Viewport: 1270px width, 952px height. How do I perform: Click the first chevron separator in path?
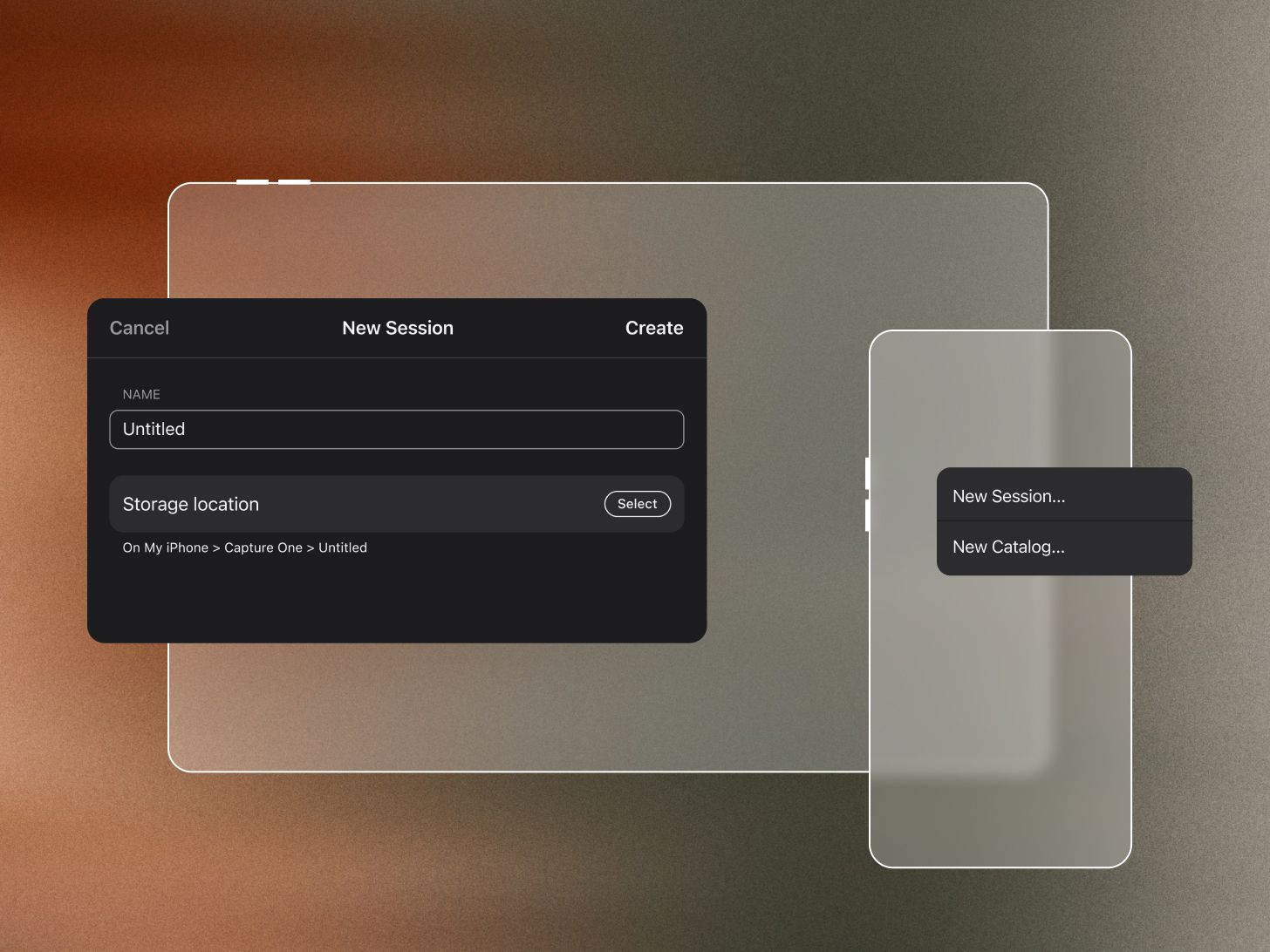point(216,548)
